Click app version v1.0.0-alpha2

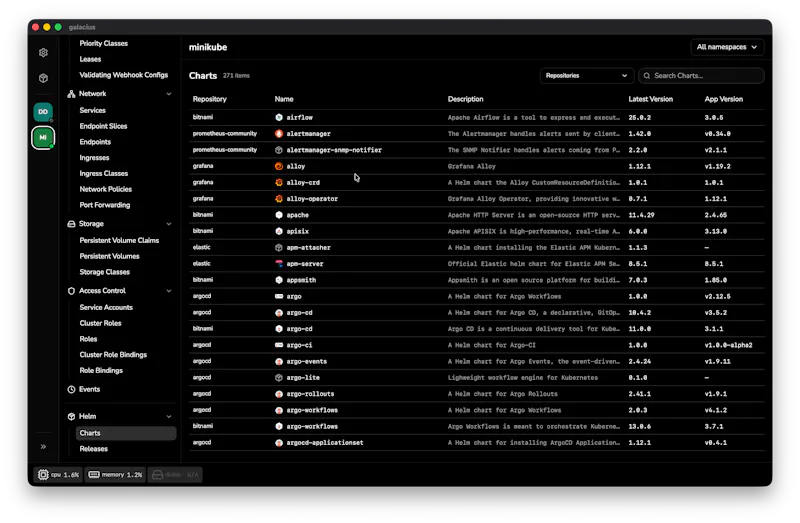728,345
